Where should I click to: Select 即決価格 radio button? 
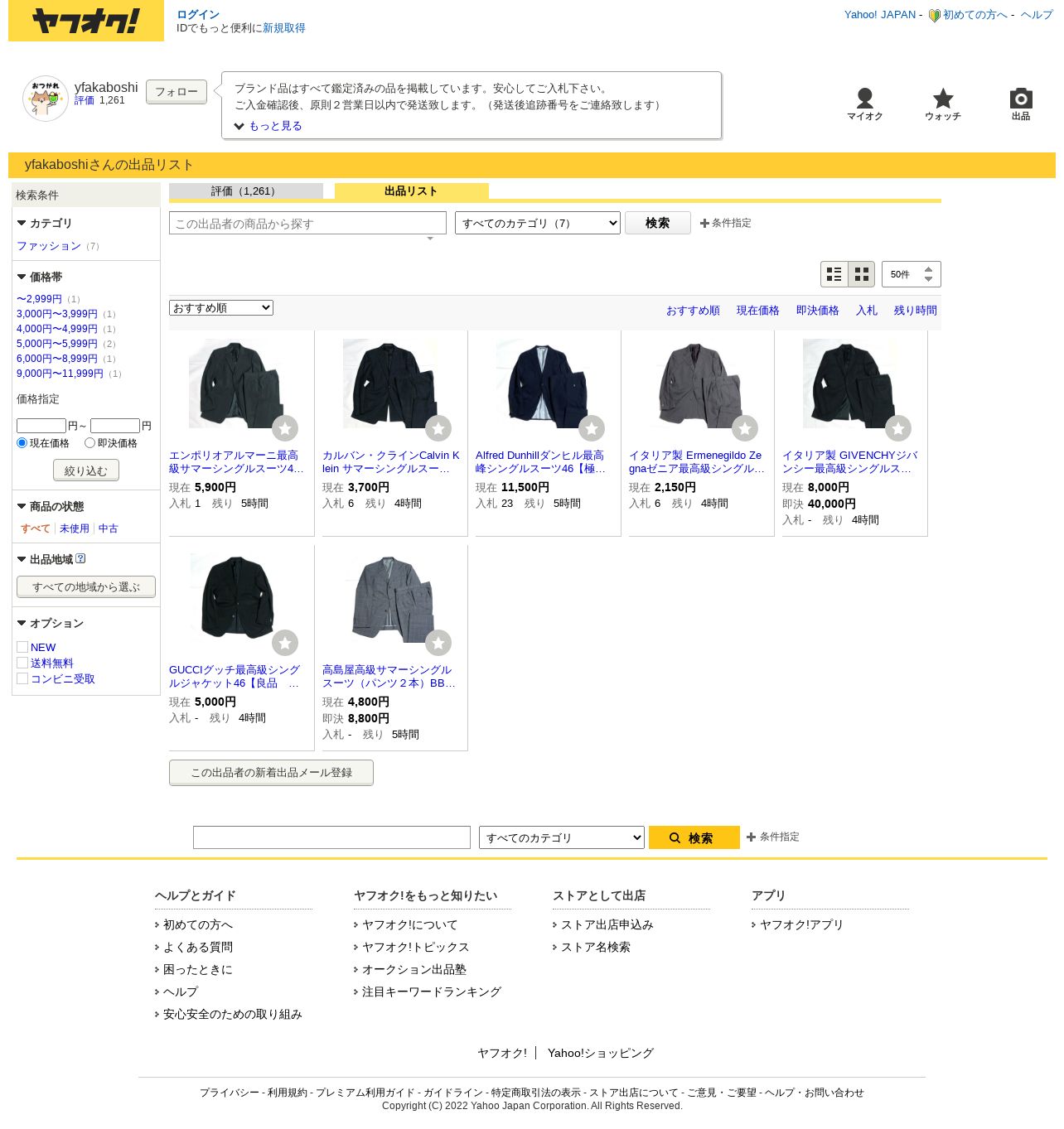pyautogui.click(x=89, y=443)
